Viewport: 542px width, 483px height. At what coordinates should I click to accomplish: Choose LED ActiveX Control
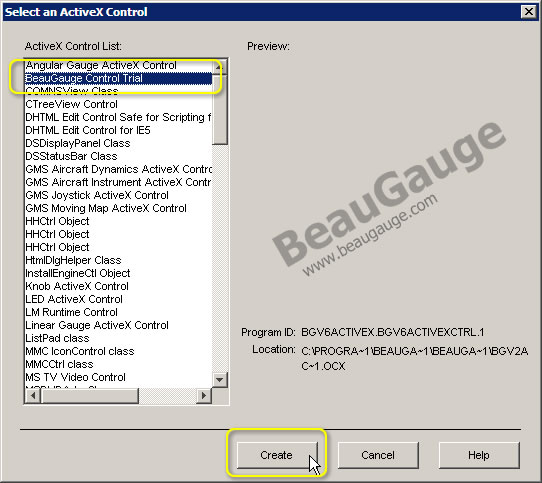[118, 299]
